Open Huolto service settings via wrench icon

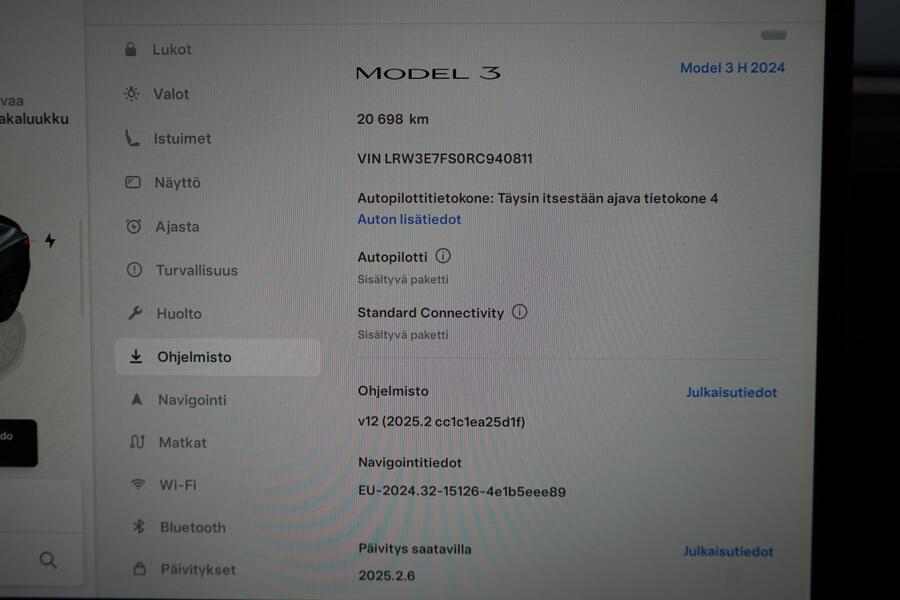pyautogui.click(x=135, y=313)
